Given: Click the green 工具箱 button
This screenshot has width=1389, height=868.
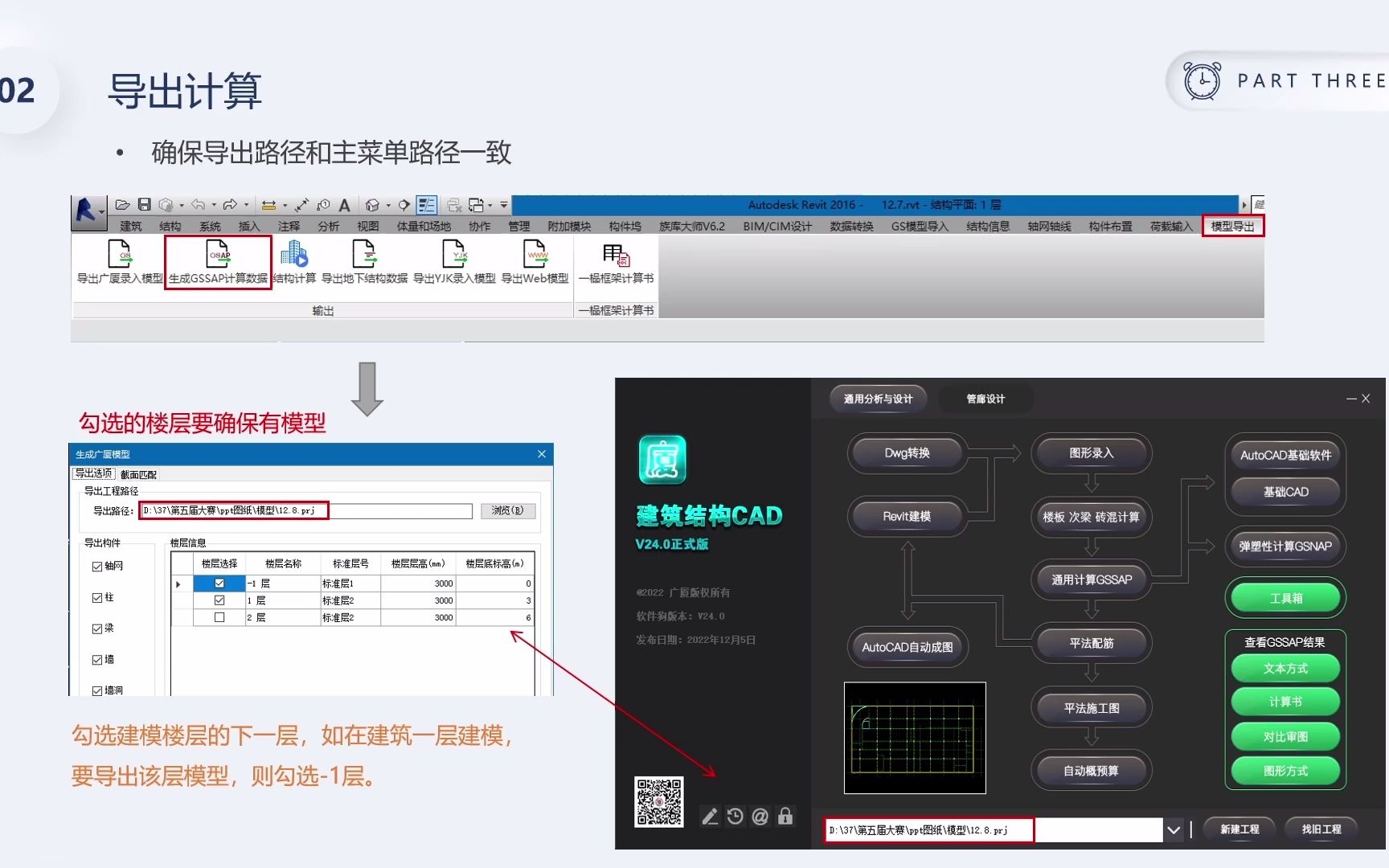Looking at the screenshot, I should [x=1285, y=598].
